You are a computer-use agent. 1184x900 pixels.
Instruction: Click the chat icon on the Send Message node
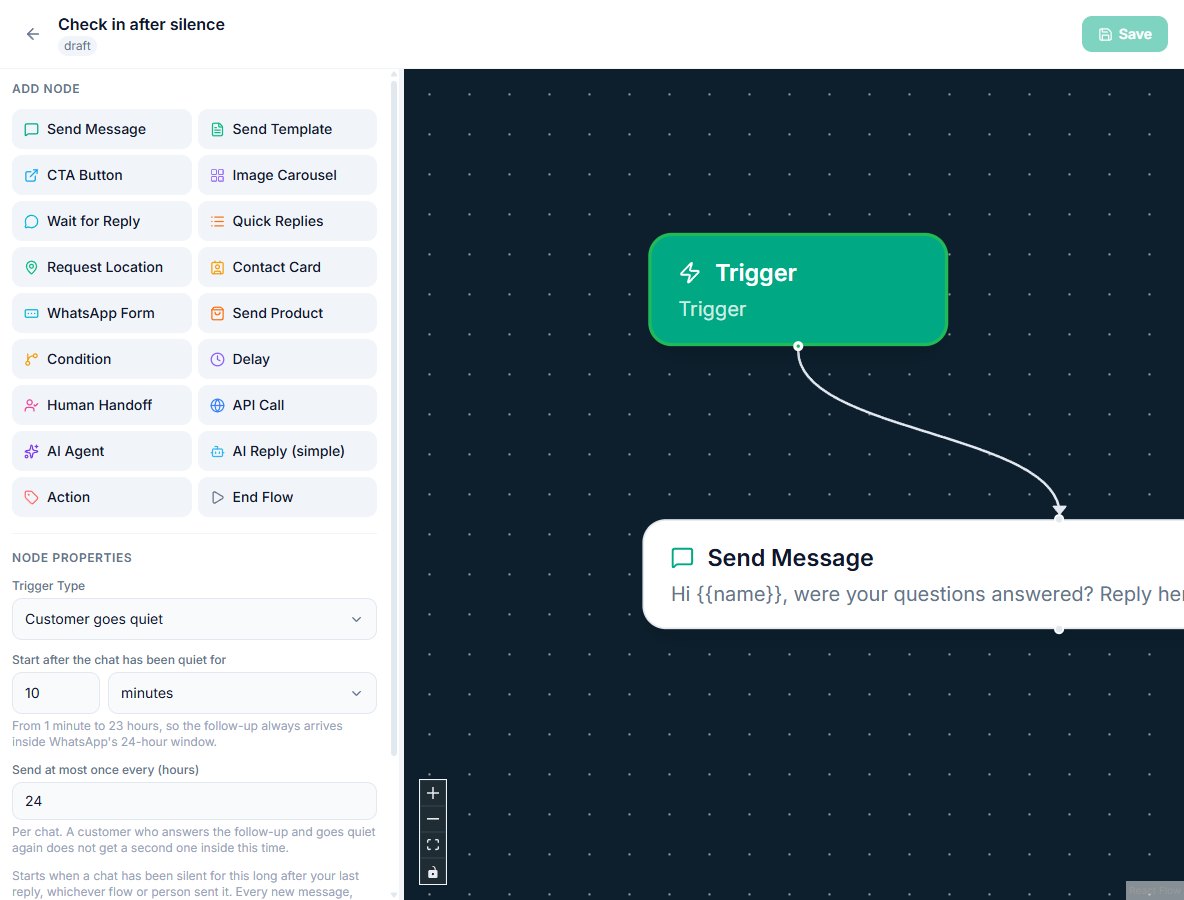tap(682, 558)
